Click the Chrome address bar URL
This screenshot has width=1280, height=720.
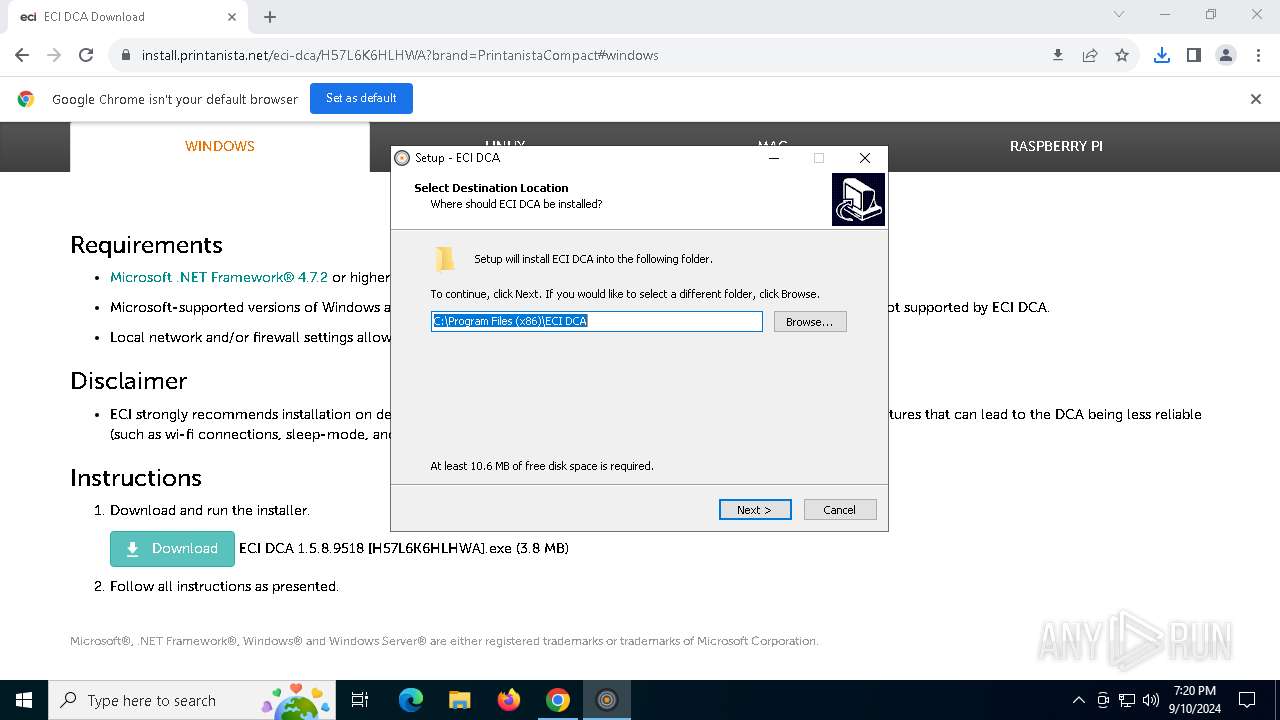point(400,55)
